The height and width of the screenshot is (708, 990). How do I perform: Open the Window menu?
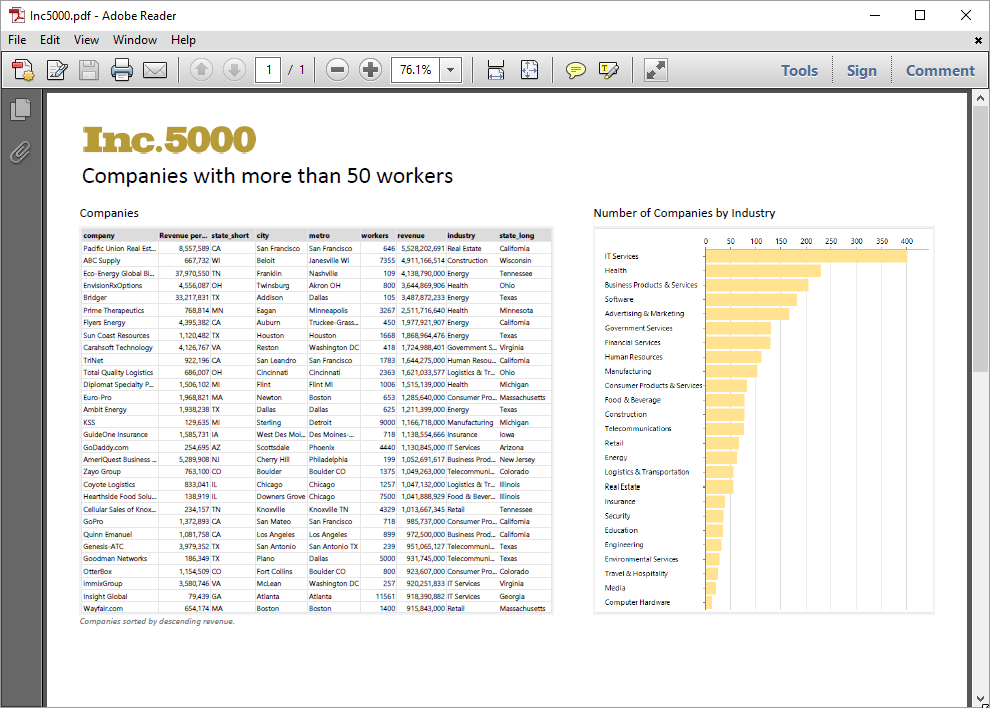[x=135, y=40]
